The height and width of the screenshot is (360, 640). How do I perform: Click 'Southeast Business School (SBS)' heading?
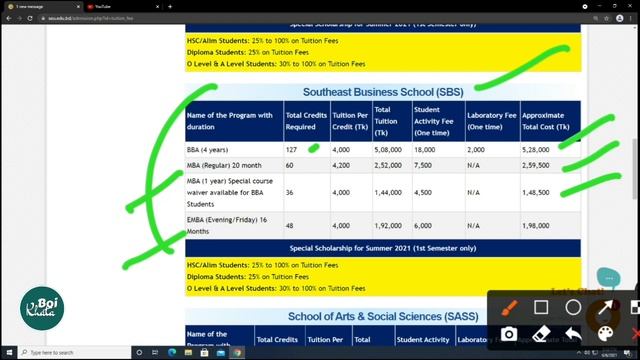[x=383, y=92]
